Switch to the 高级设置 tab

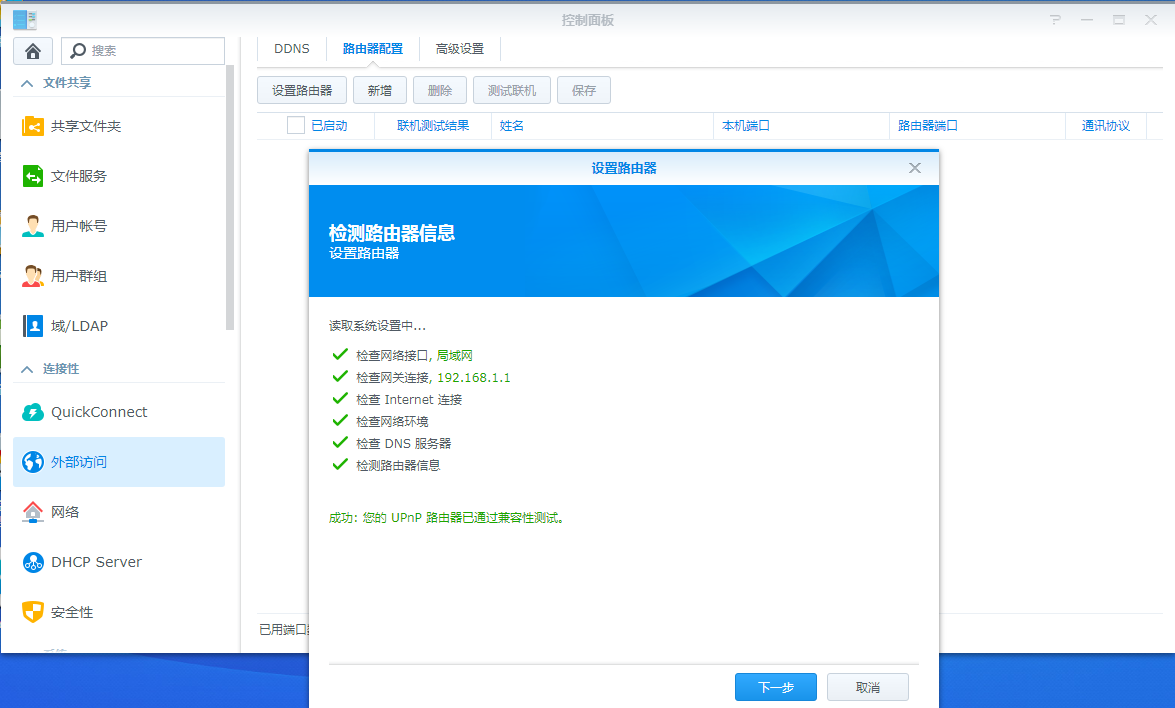tap(459, 46)
